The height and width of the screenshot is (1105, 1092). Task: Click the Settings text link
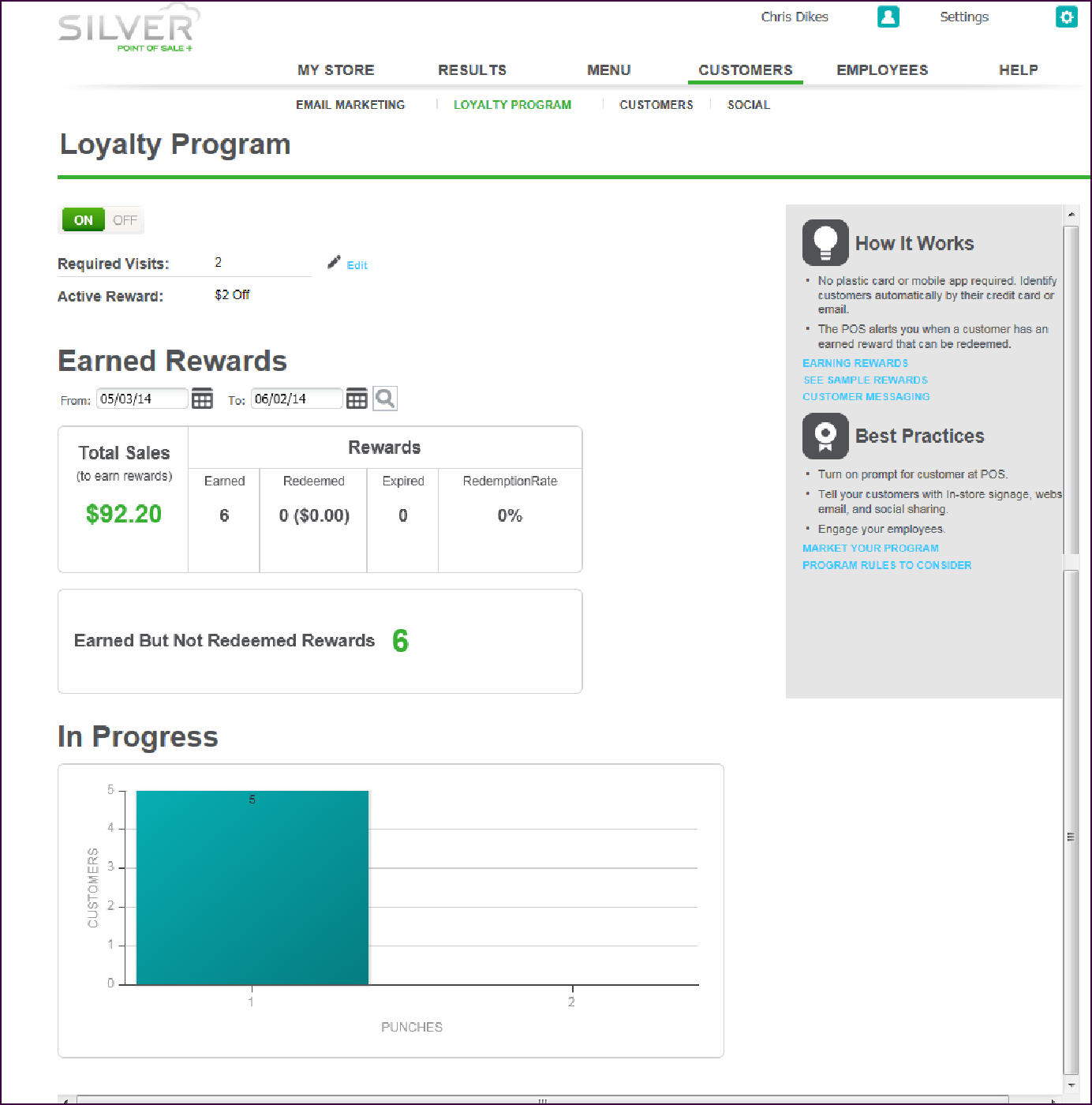(964, 17)
